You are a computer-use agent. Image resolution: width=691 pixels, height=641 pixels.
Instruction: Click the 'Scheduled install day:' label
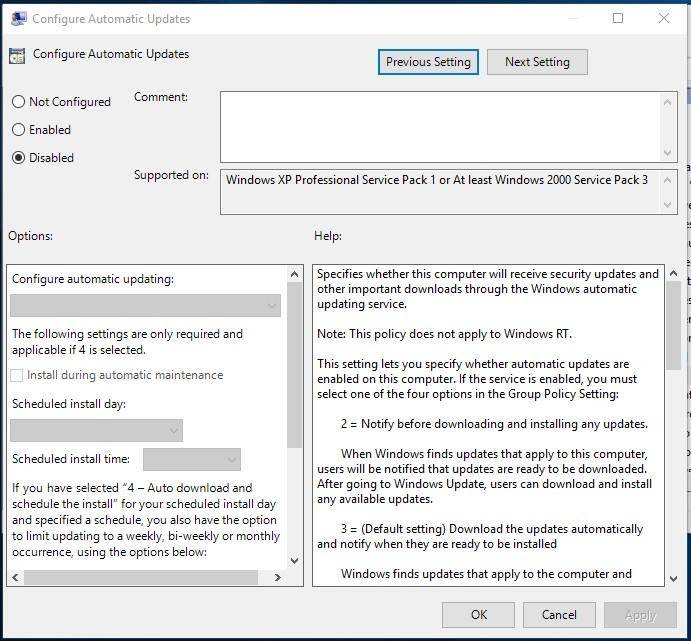pos(69,404)
